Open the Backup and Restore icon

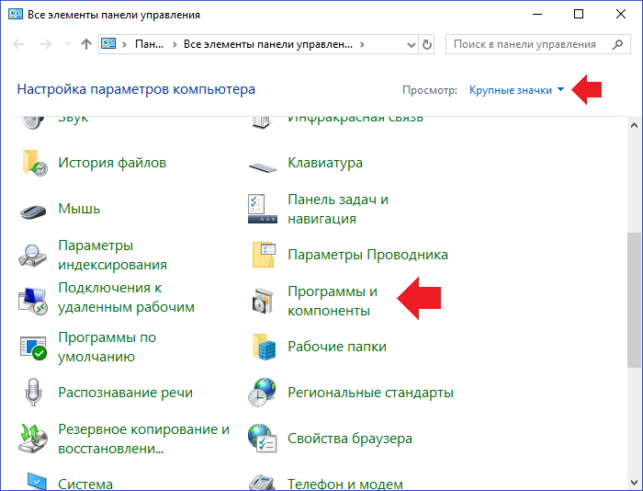point(33,438)
